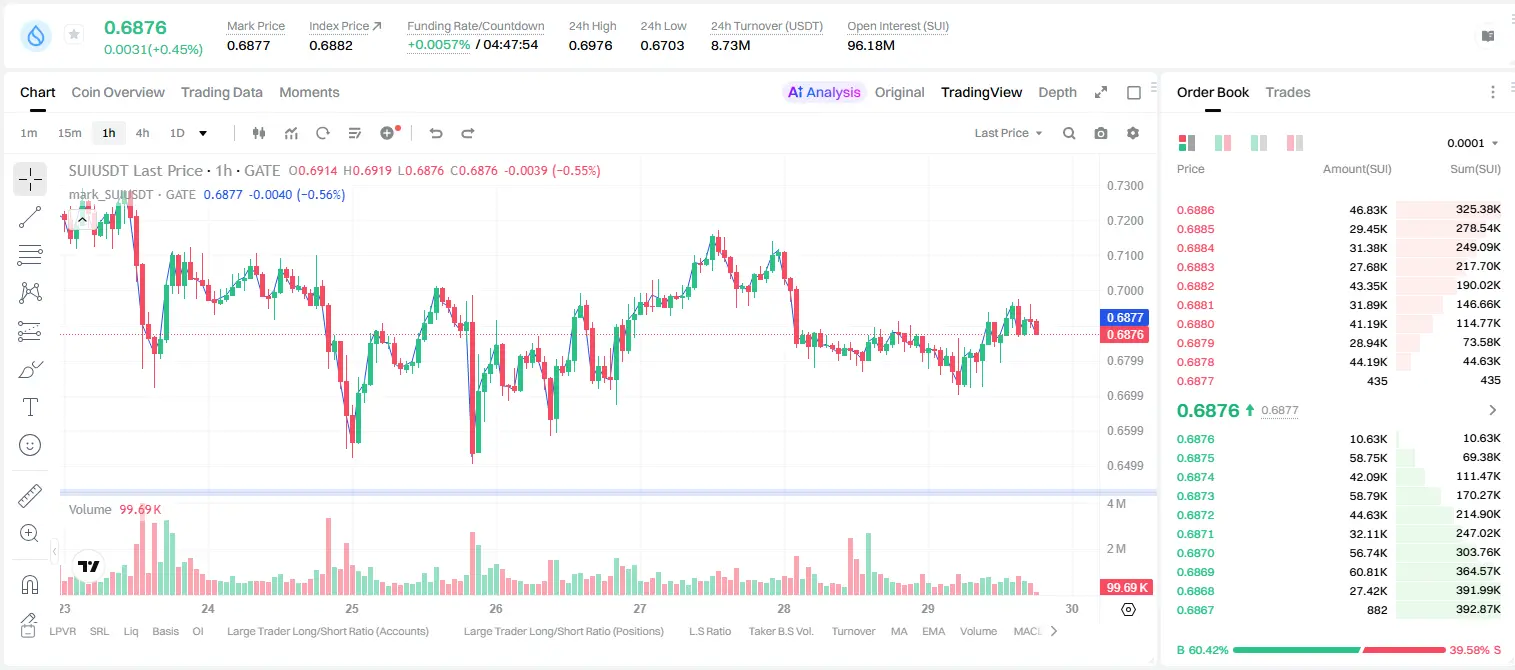Open chart settings gear icon
The width and height of the screenshot is (1515, 670).
[x=1133, y=133]
